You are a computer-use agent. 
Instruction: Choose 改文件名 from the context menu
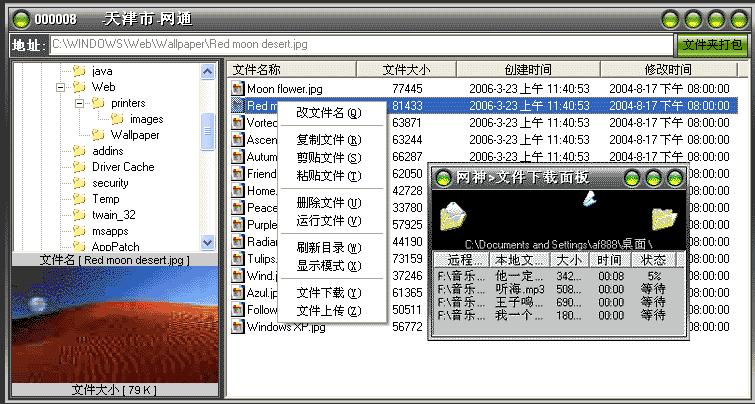click(x=328, y=113)
